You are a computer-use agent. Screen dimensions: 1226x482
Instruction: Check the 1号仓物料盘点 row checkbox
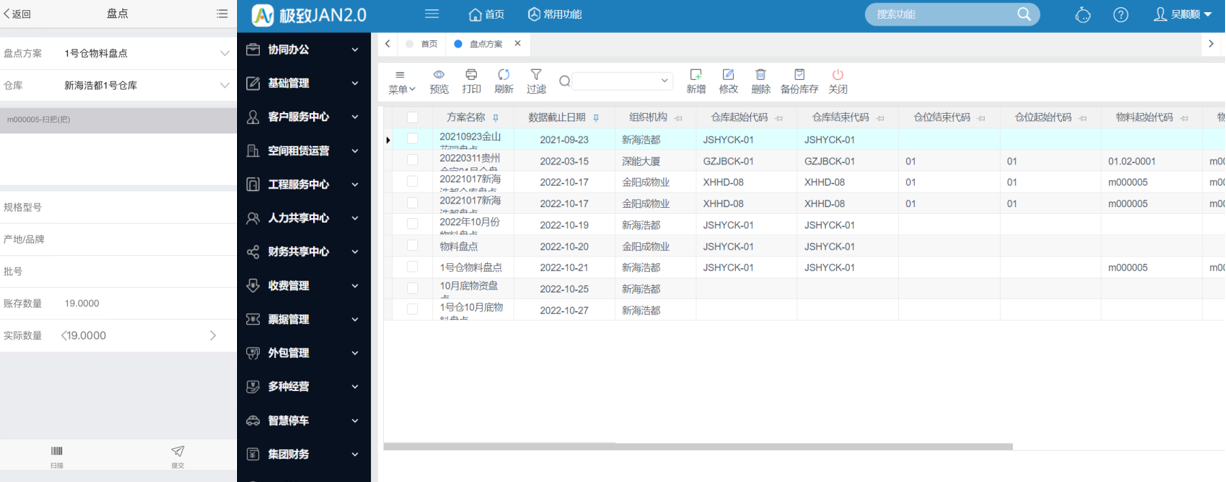(412, 267)
